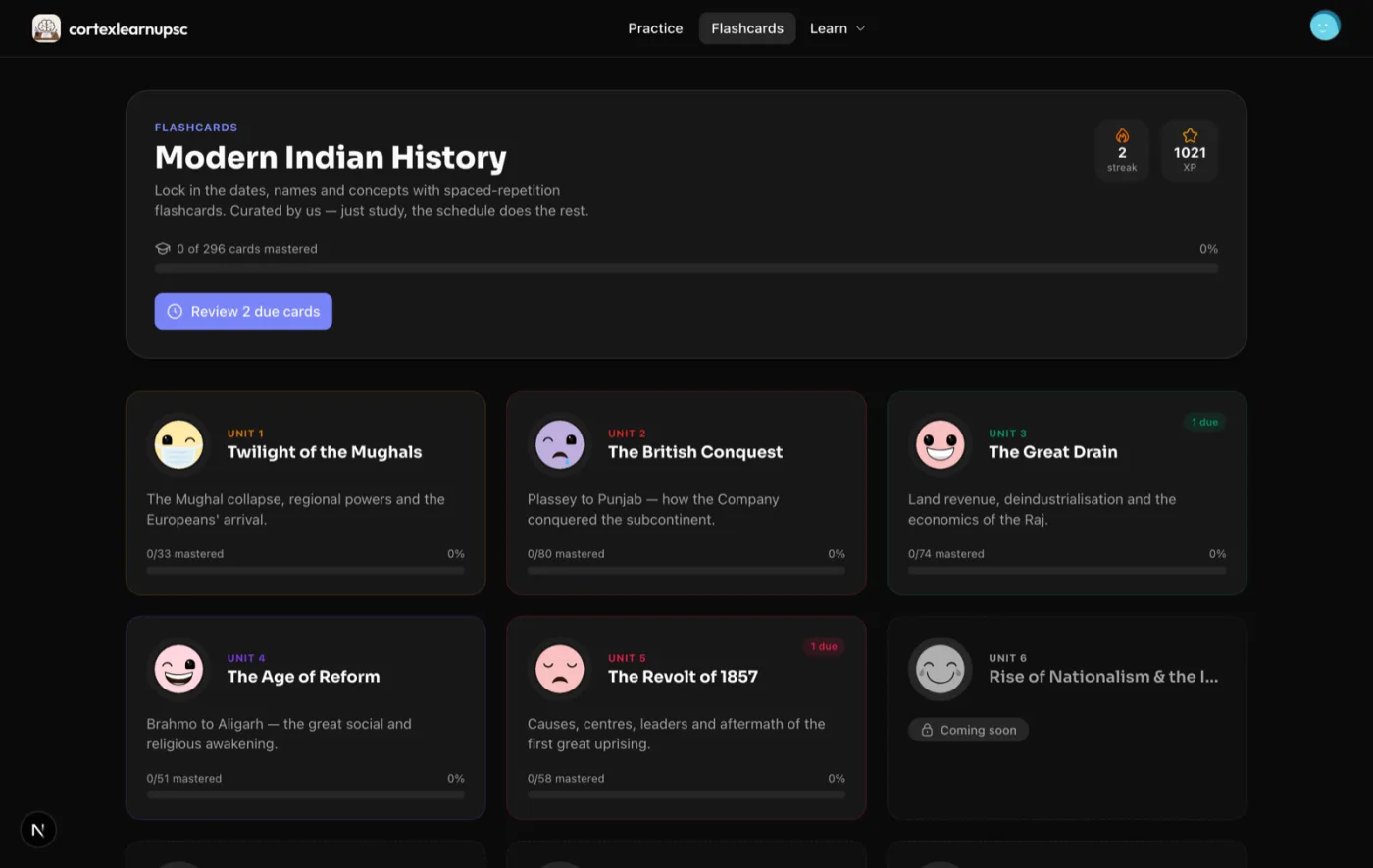Click the 2 streak counter tile

pos(1122,151)
